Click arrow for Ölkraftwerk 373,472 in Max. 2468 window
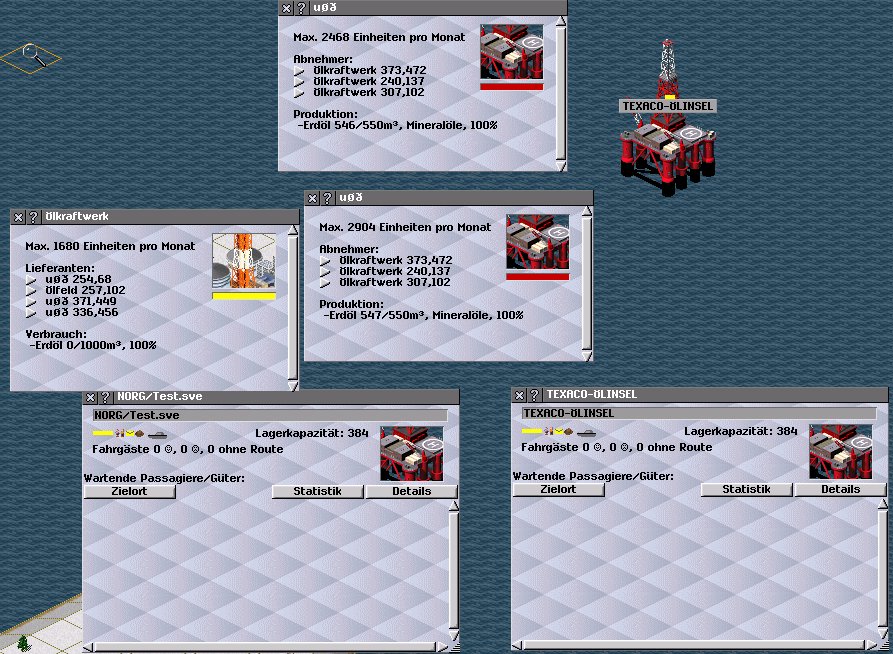 coord(299,70)
